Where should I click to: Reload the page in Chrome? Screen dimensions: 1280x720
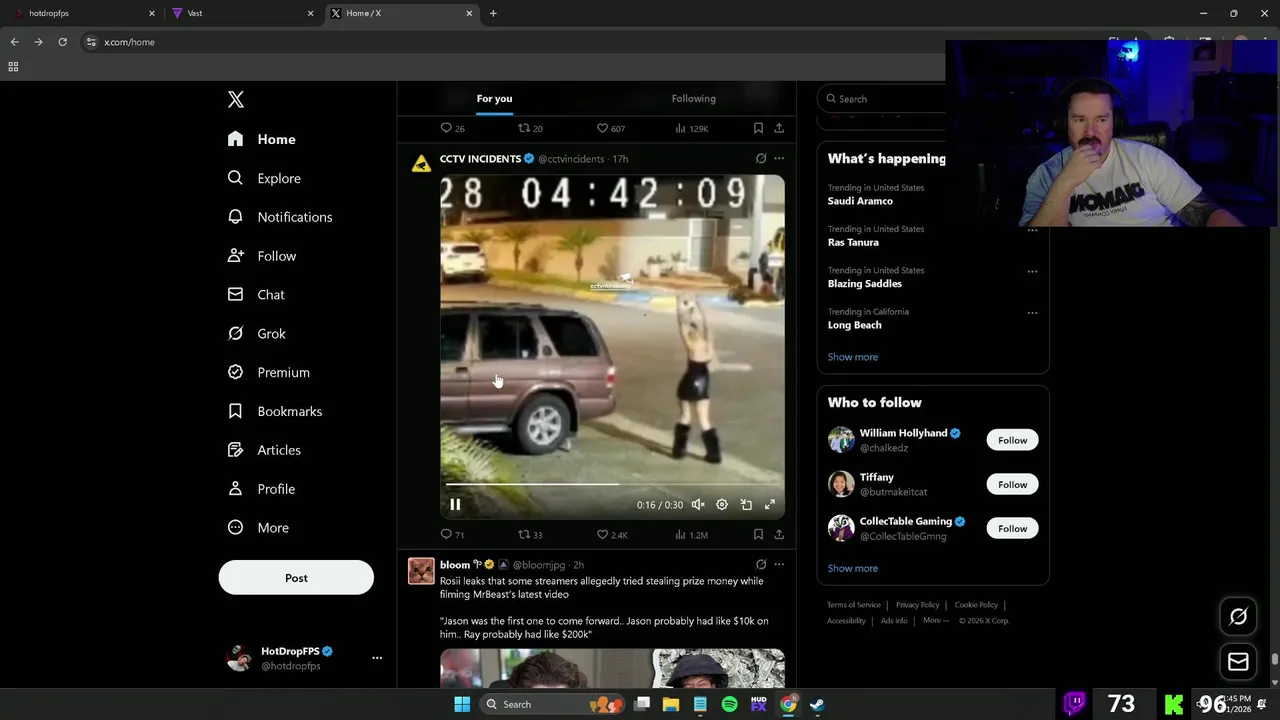62,42
